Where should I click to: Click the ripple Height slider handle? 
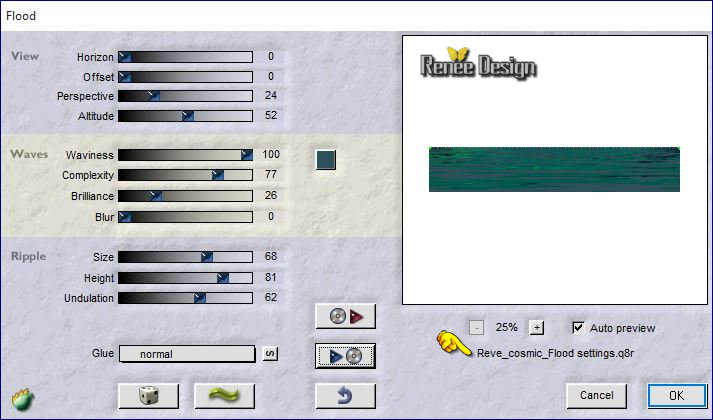click(x=223, y=278)
